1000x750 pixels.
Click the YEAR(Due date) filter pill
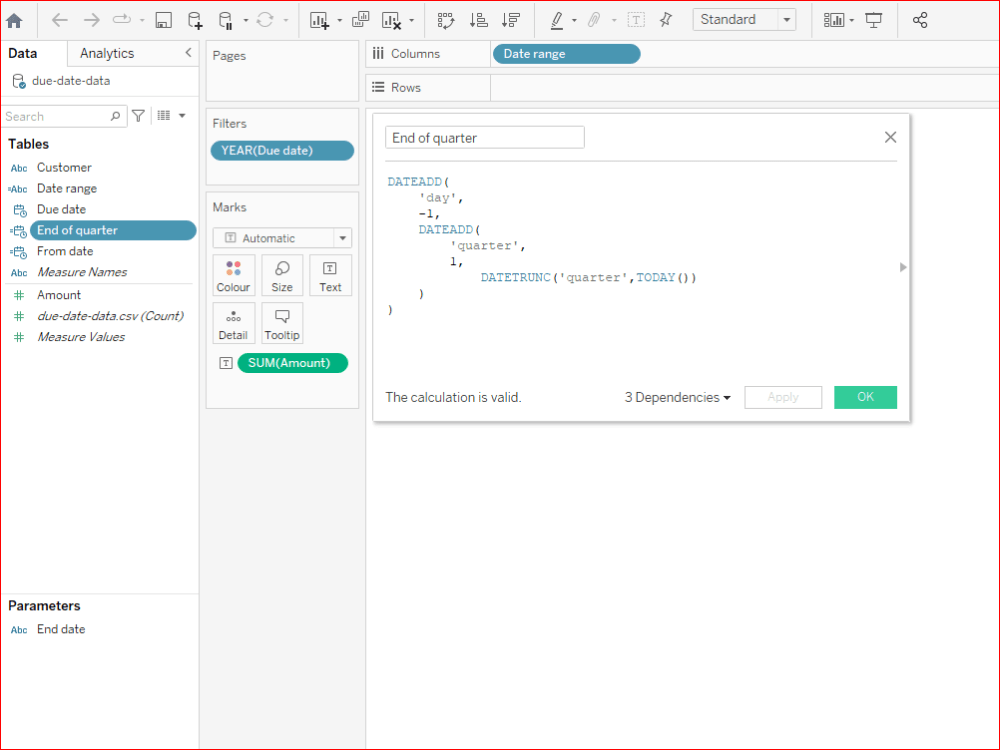[x=283, y=150]
